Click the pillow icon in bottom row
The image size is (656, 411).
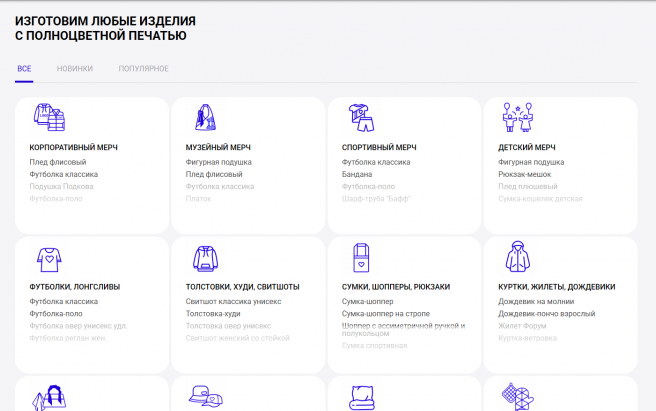[x=362, y=398]
